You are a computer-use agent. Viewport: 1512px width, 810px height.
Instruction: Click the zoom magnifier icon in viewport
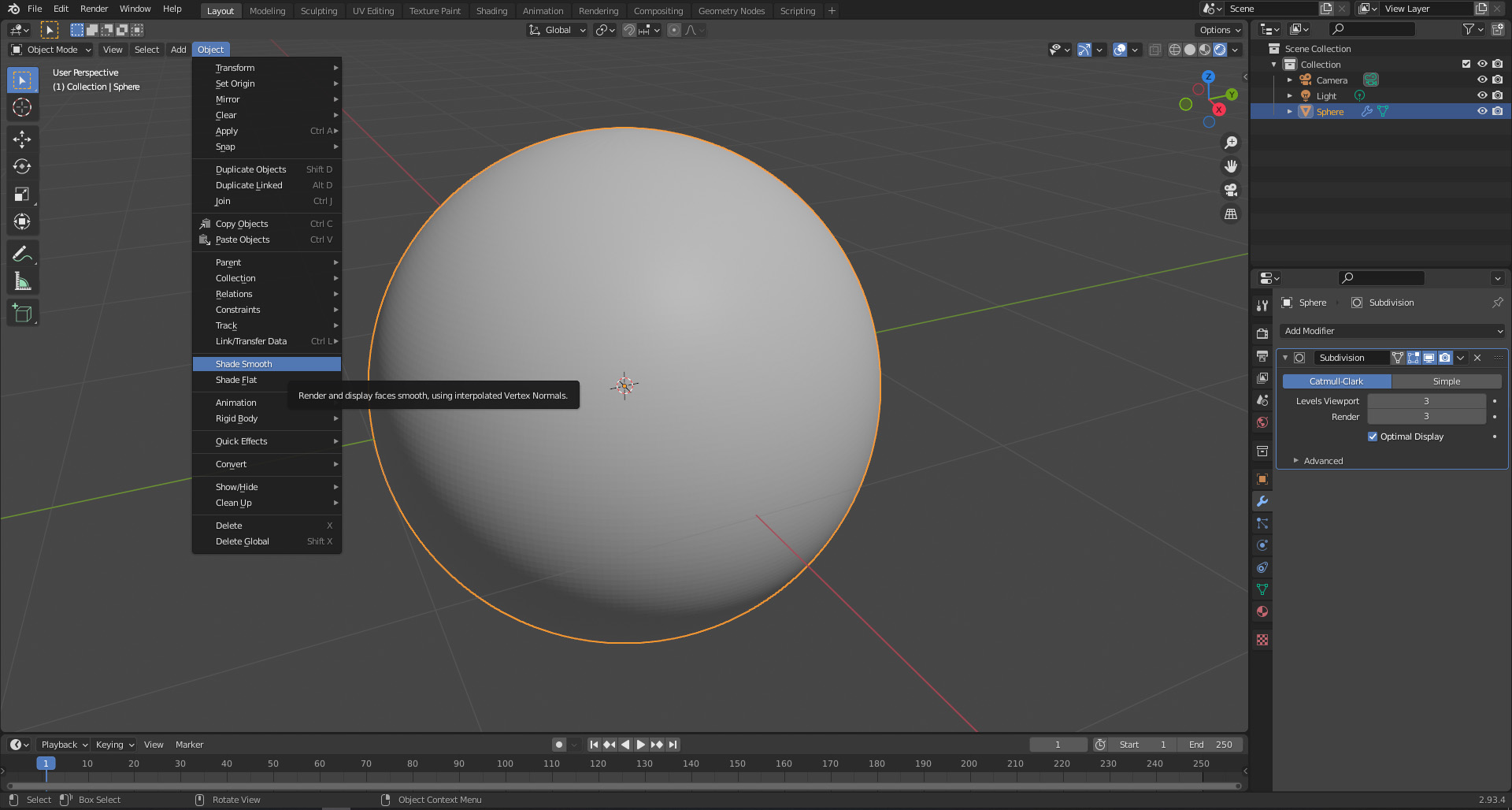(x=1231, y=143)
